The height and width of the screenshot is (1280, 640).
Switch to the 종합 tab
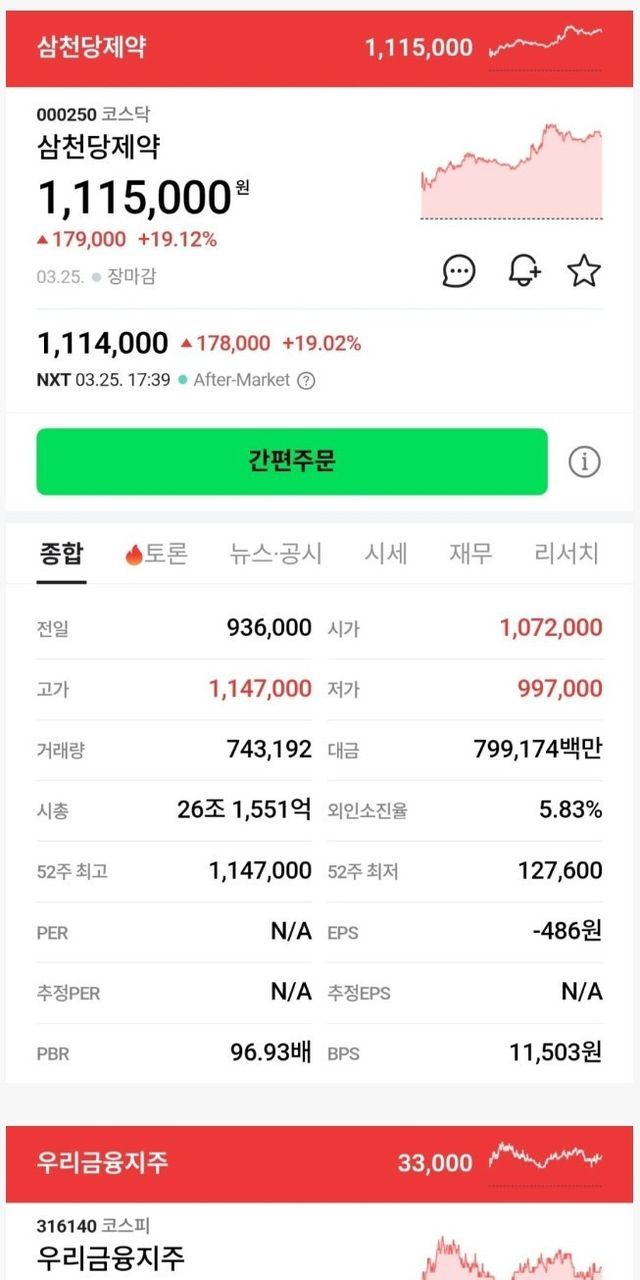coord(61,553)
